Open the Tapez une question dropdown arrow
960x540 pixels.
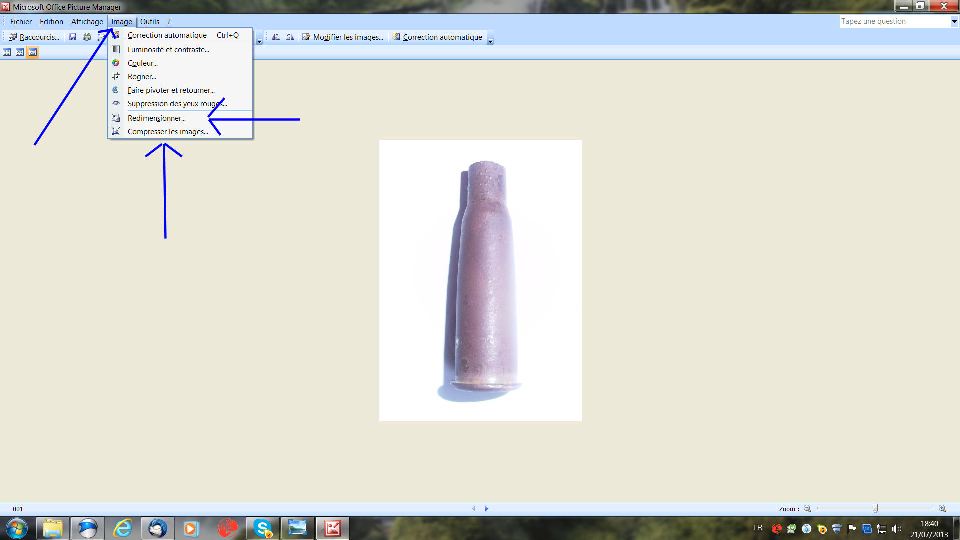coord(954,21)
